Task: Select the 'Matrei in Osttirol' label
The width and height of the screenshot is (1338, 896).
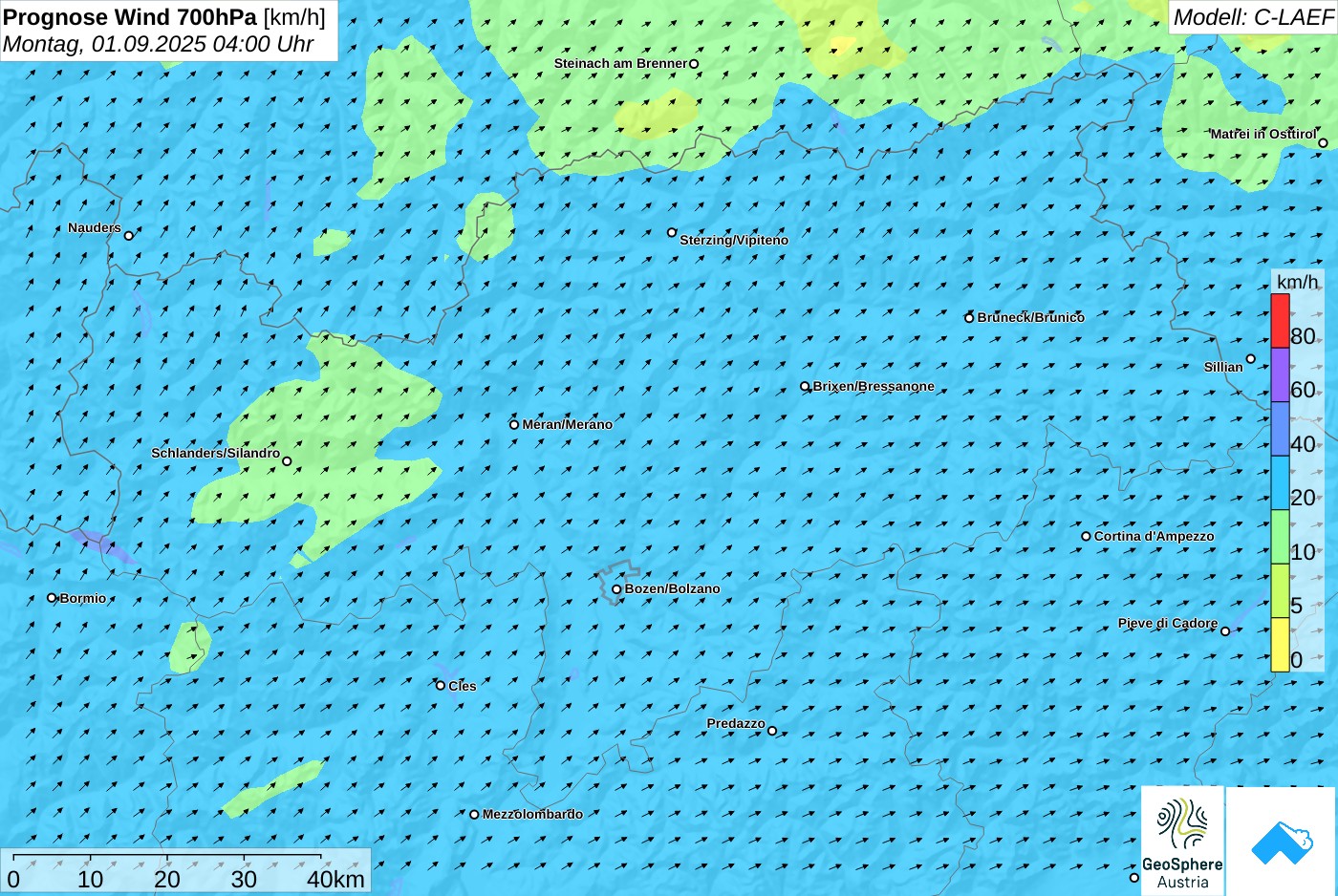Action: coord(1262,135)
